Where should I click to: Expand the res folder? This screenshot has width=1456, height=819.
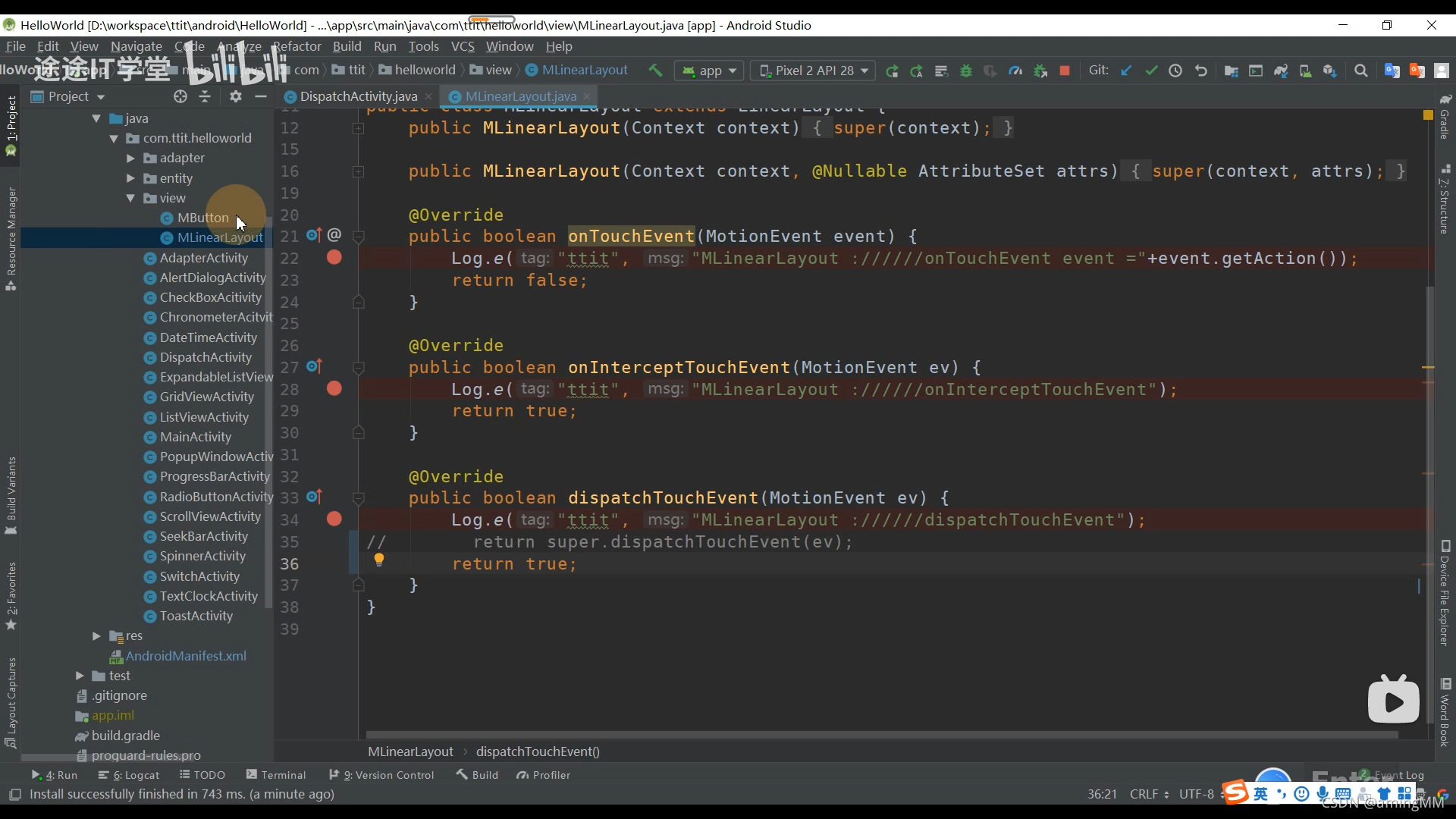pyautogui.click(x=96, y=635)
